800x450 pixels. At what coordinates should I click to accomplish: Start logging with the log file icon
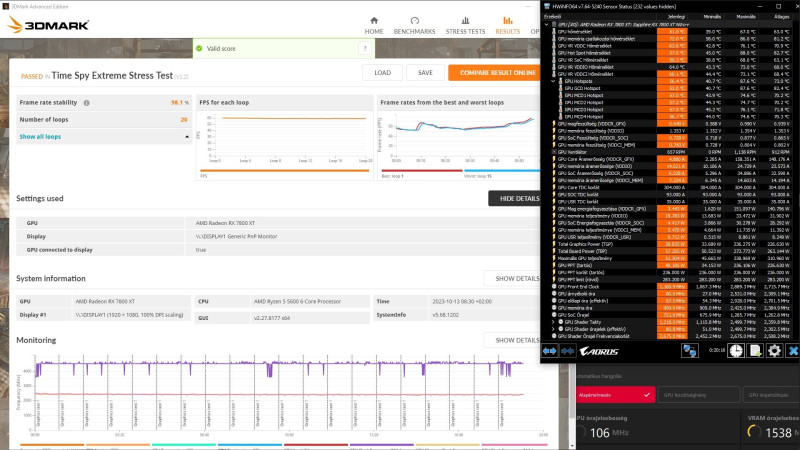coord(755,351)
